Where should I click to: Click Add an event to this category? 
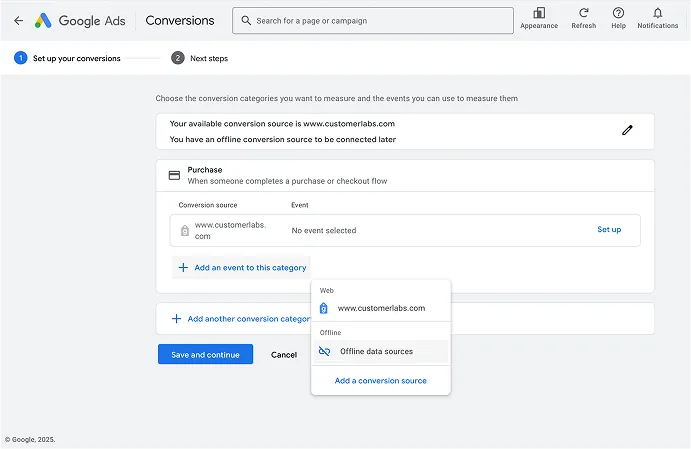(x=241, y=267)
